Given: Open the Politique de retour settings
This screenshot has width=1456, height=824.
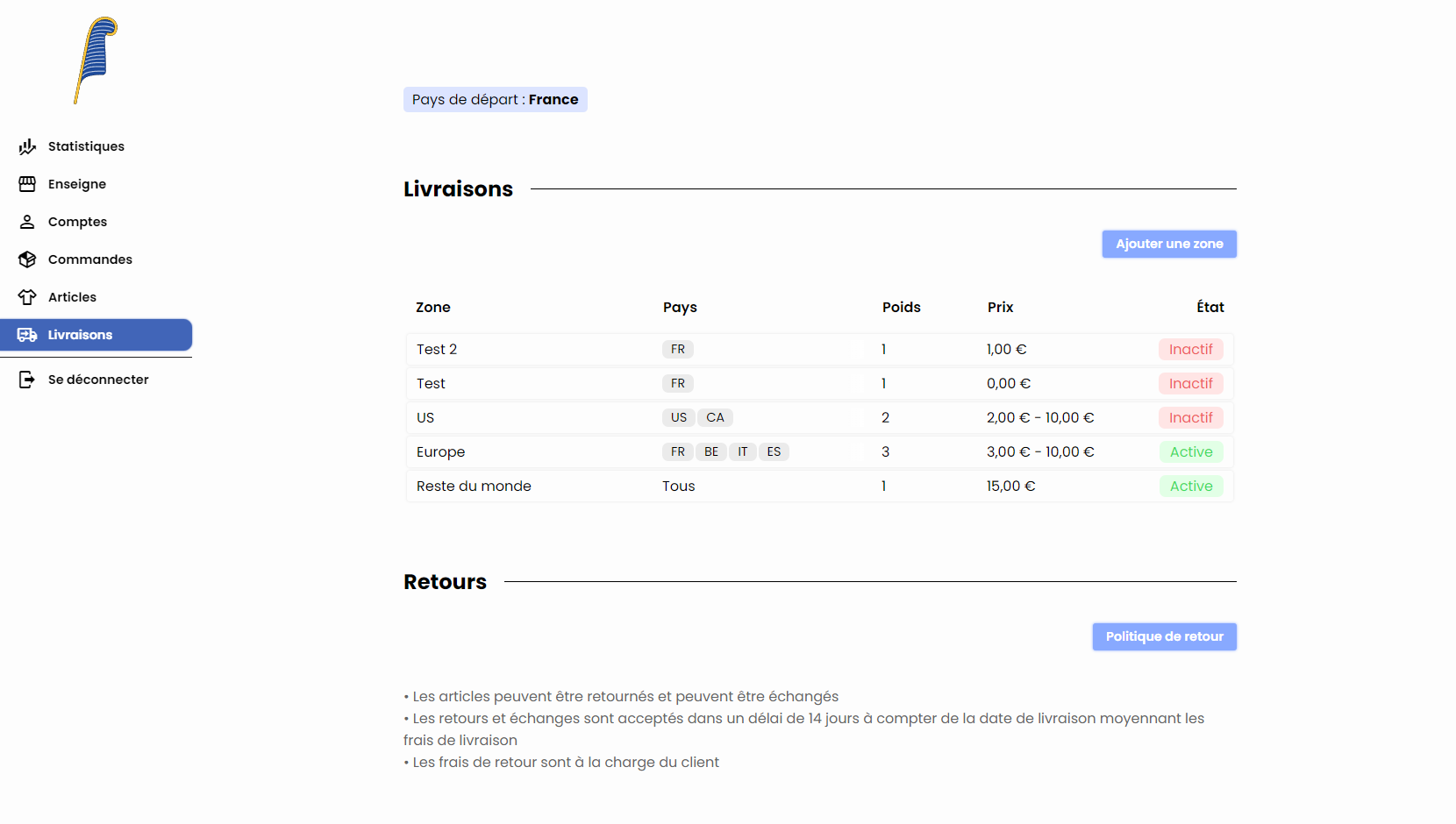Looking at the screenshot, I should point(1164,636).
